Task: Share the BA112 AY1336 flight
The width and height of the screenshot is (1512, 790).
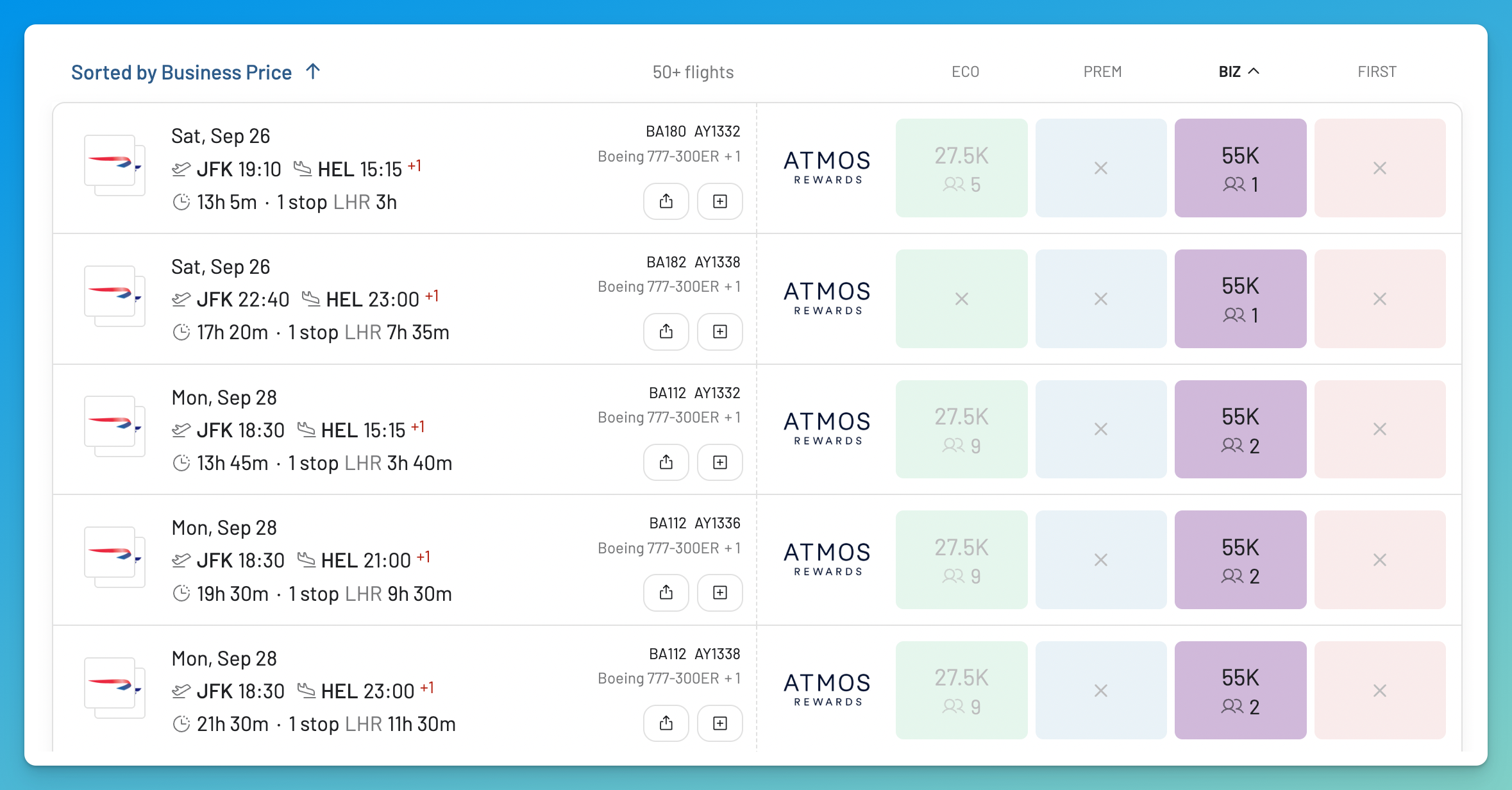Action: pyautogui.click(x=666, y=592)
